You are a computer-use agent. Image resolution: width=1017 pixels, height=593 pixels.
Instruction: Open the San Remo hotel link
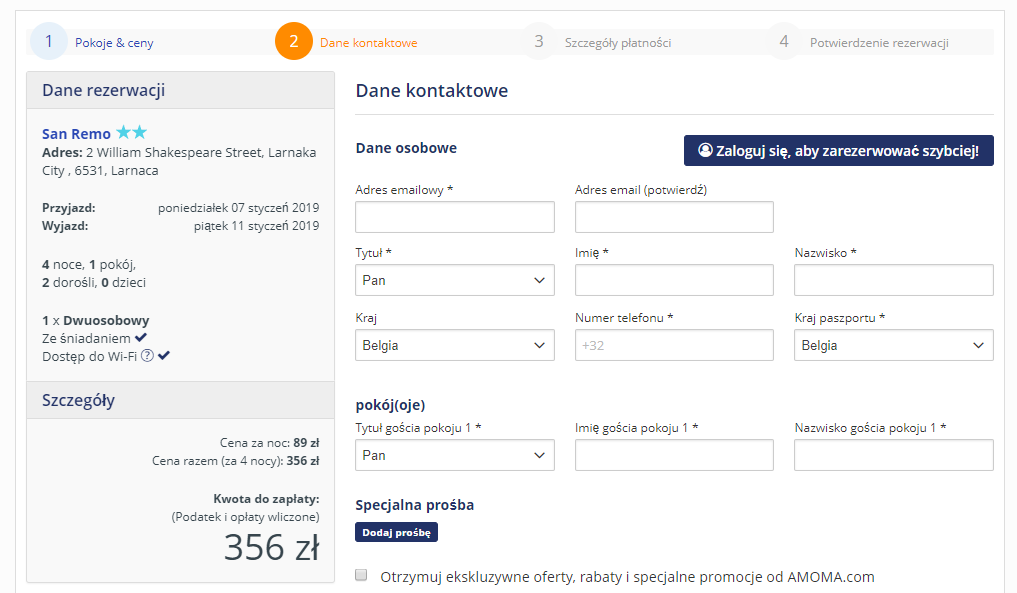coord(77,134)
